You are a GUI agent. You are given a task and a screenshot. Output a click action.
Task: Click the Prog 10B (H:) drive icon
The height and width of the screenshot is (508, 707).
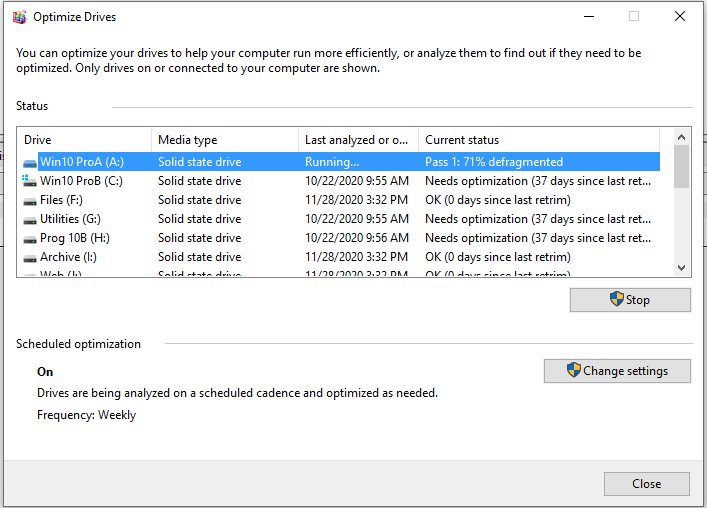pos(30,238)
